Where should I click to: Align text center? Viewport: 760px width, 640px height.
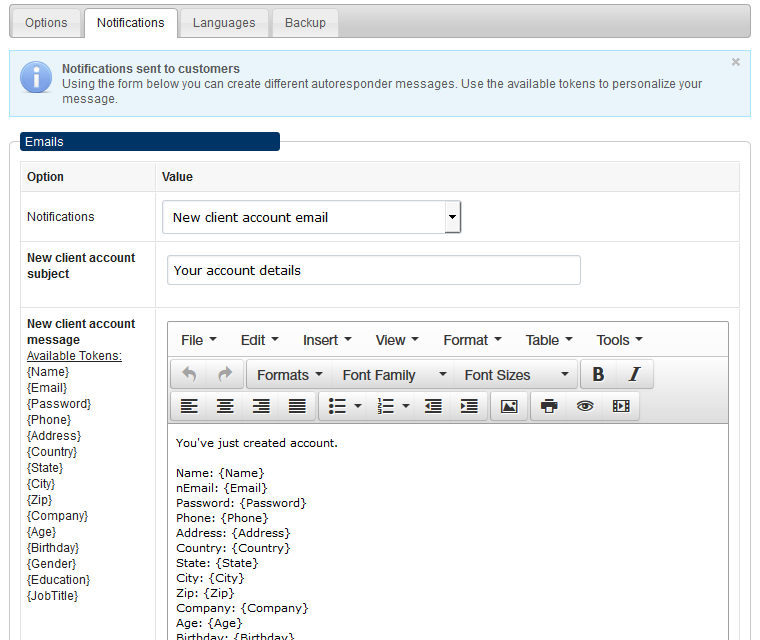coord(225,406)
